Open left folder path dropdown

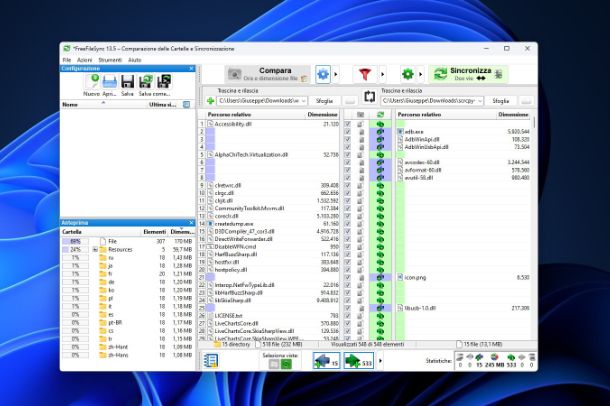point(303,101)
